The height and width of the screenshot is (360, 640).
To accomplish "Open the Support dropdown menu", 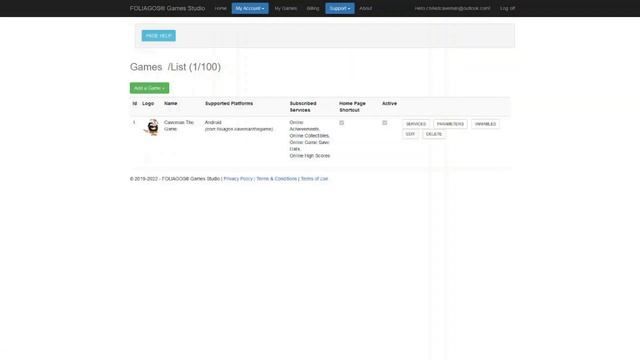I will click(x=340, y=8).
